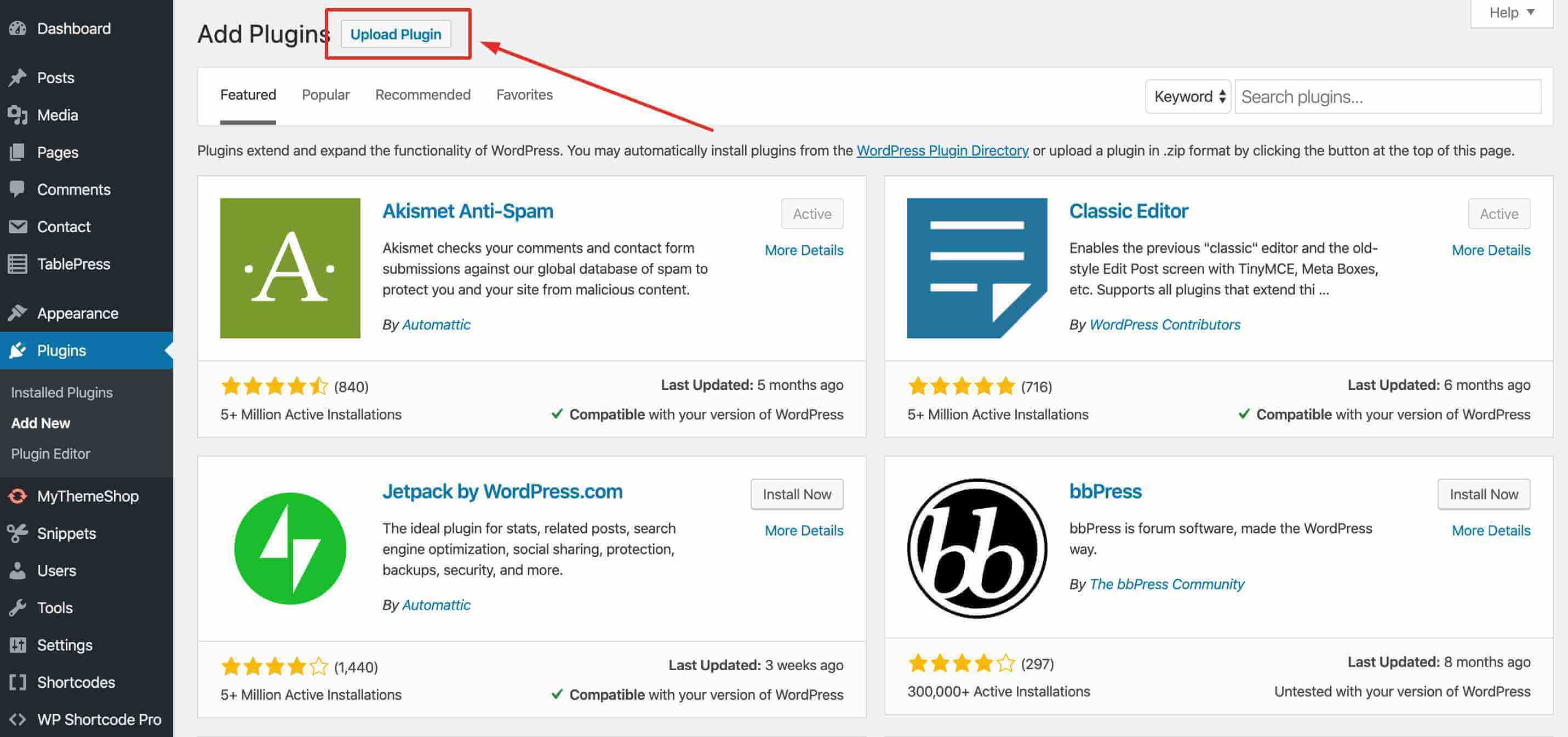The width and height of the screenshot is (1568, 737).
Task: Switch to the Popular tab
Action: (325, 95)
